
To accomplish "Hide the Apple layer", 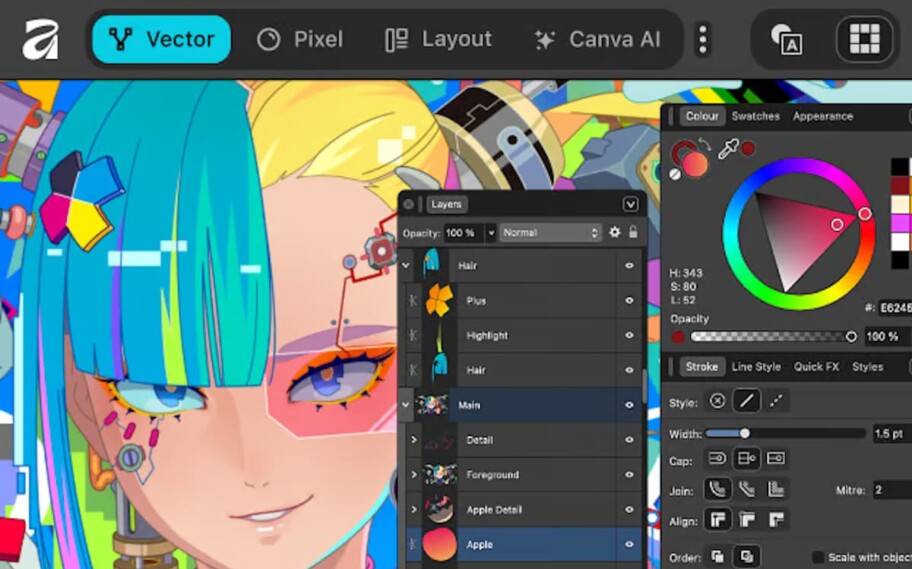I will pos(629,545).
